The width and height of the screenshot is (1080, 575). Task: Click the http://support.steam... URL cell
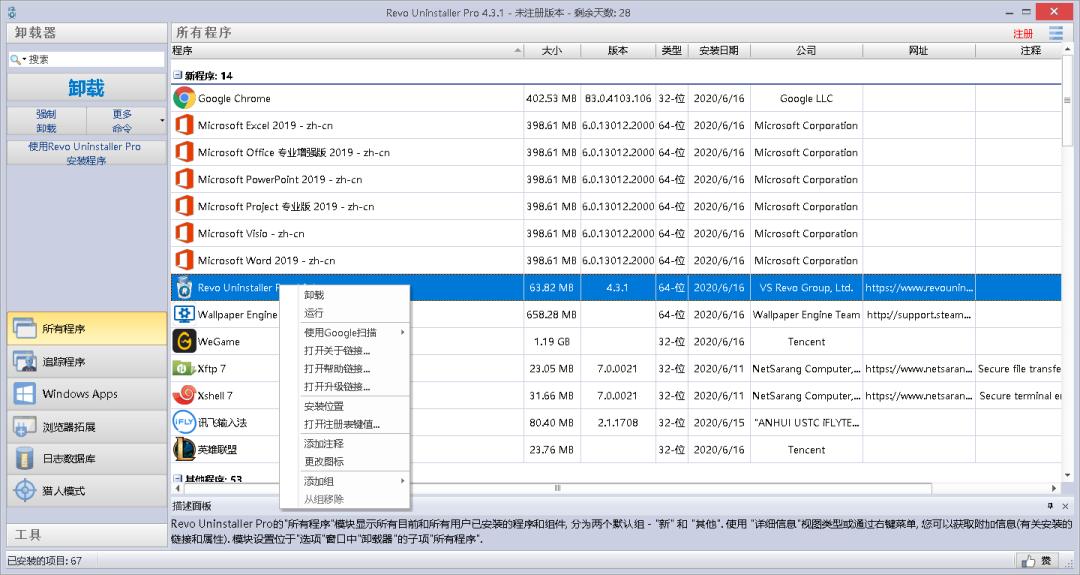pyautogui.click(x=918, y=314)
